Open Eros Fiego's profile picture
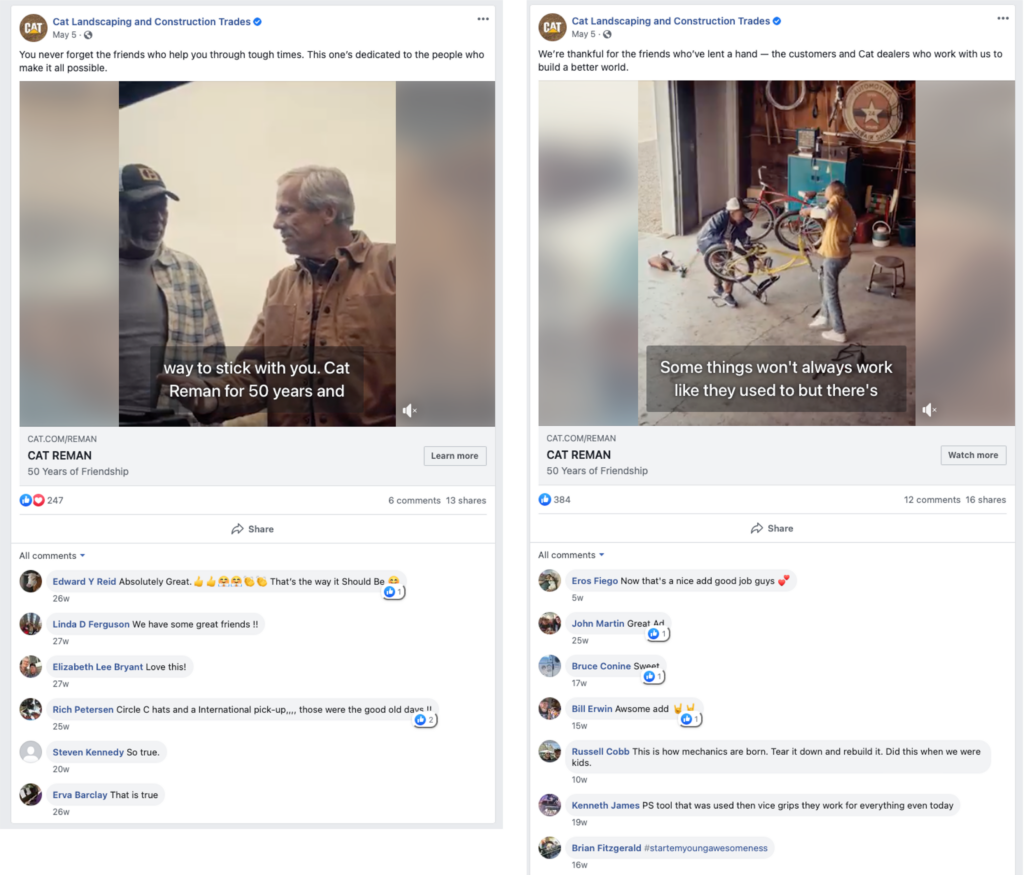The image size is (1024, 875). (550, 581)
